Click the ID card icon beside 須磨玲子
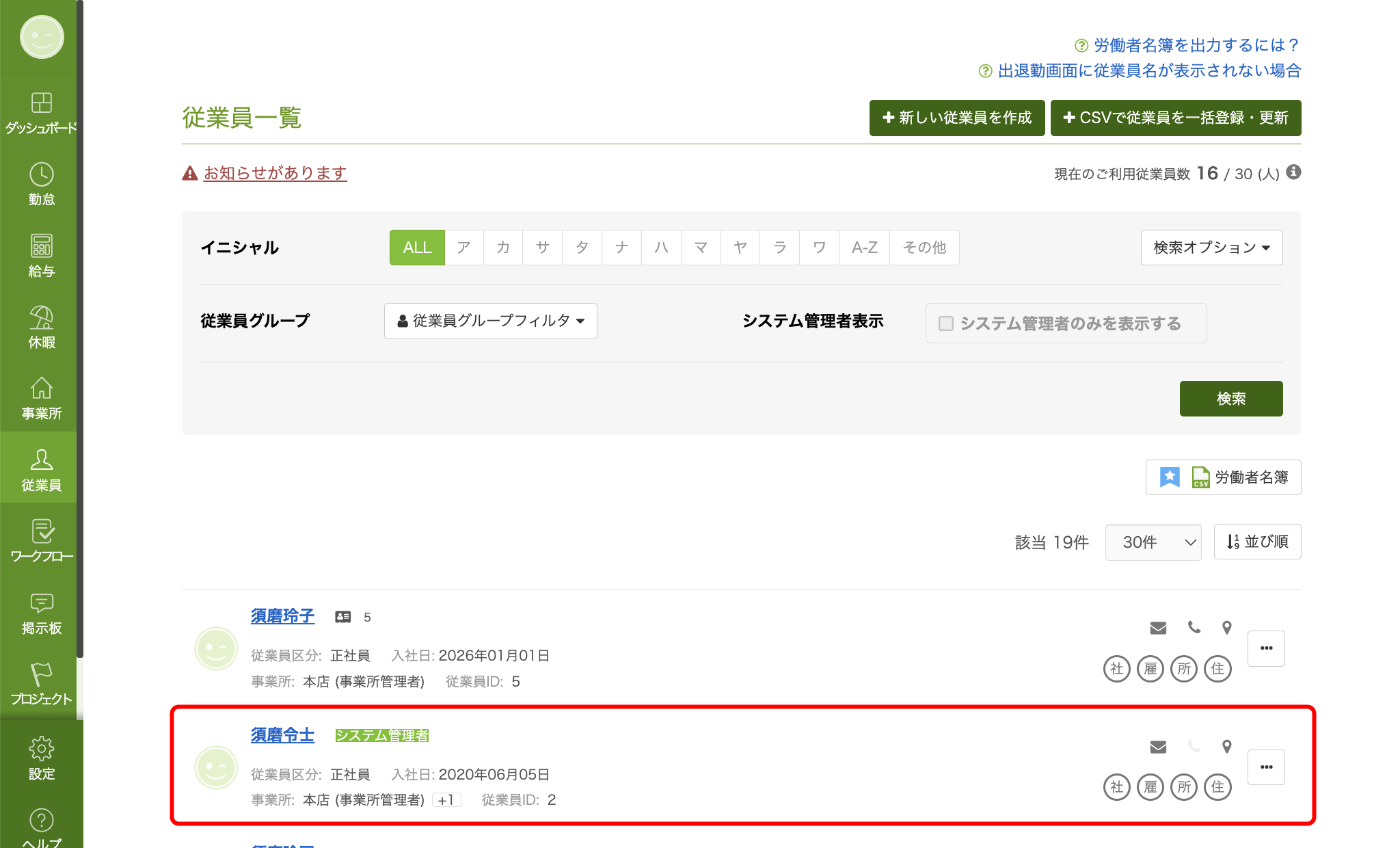The width and height of the screenshot is (1400, 848). tap(343, 617)
